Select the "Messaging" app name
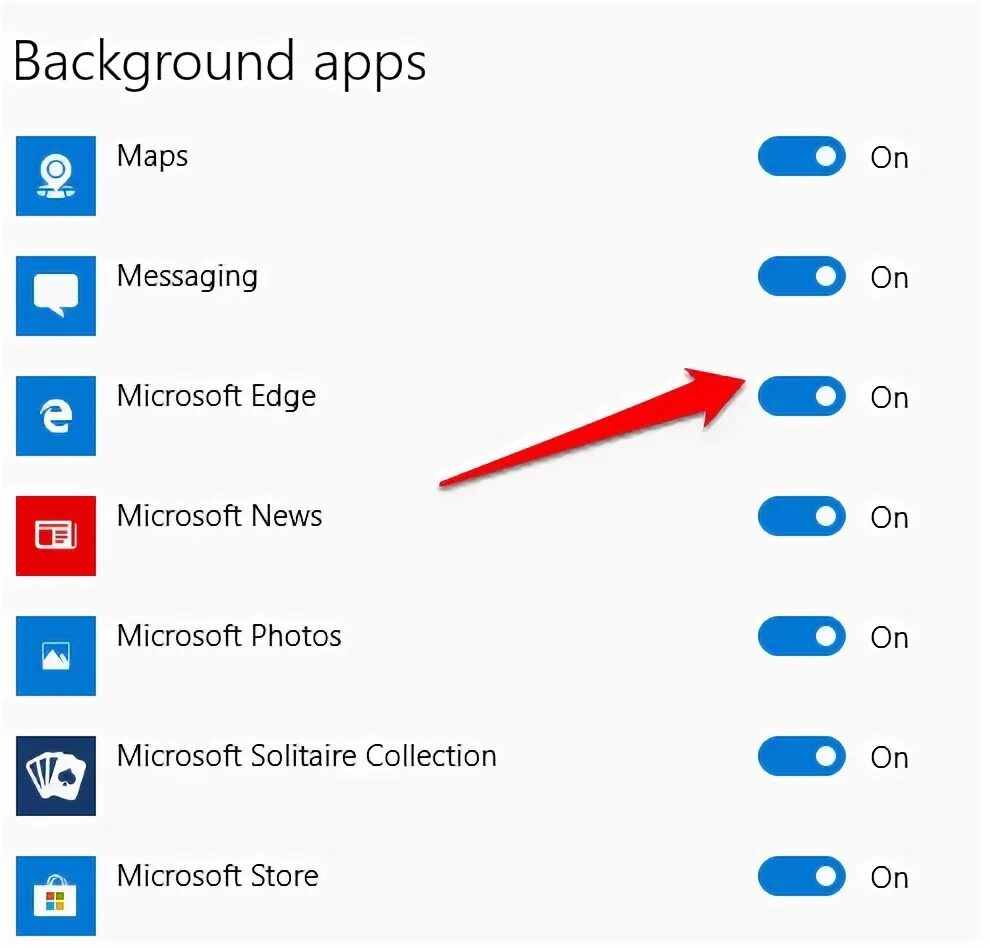This screenshot has width=990, height=948. 188,277
